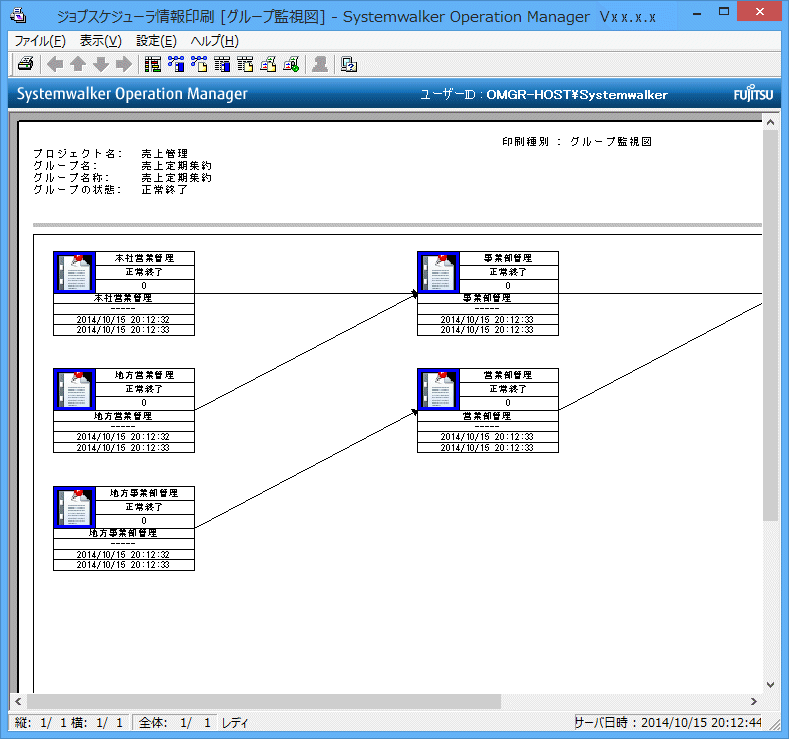Viewport: 789px width, 739px height.
Task: Open the ヘルプ(H) menu
Action: 214,41
